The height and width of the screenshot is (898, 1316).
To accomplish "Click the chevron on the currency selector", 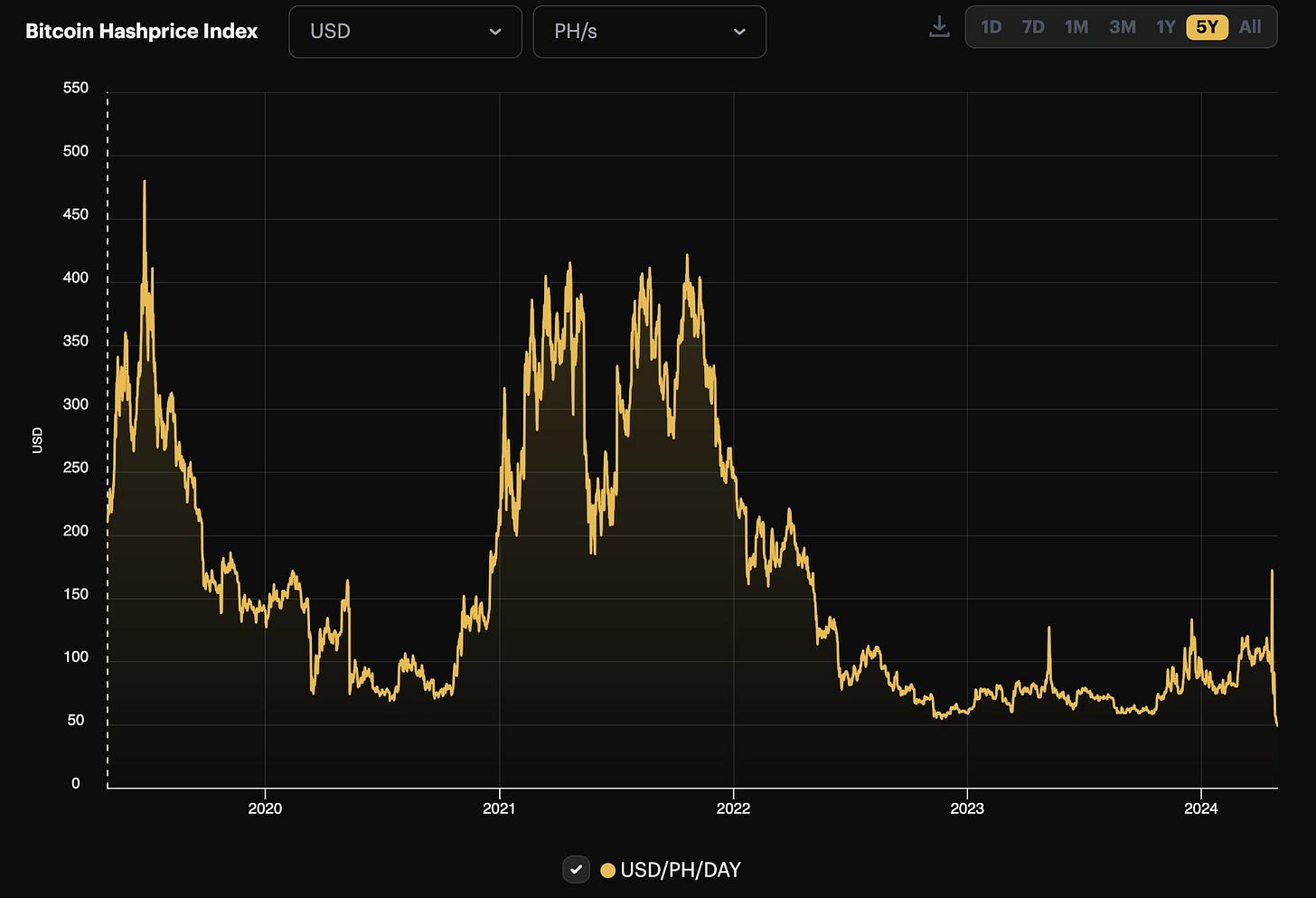I will 495,32.
